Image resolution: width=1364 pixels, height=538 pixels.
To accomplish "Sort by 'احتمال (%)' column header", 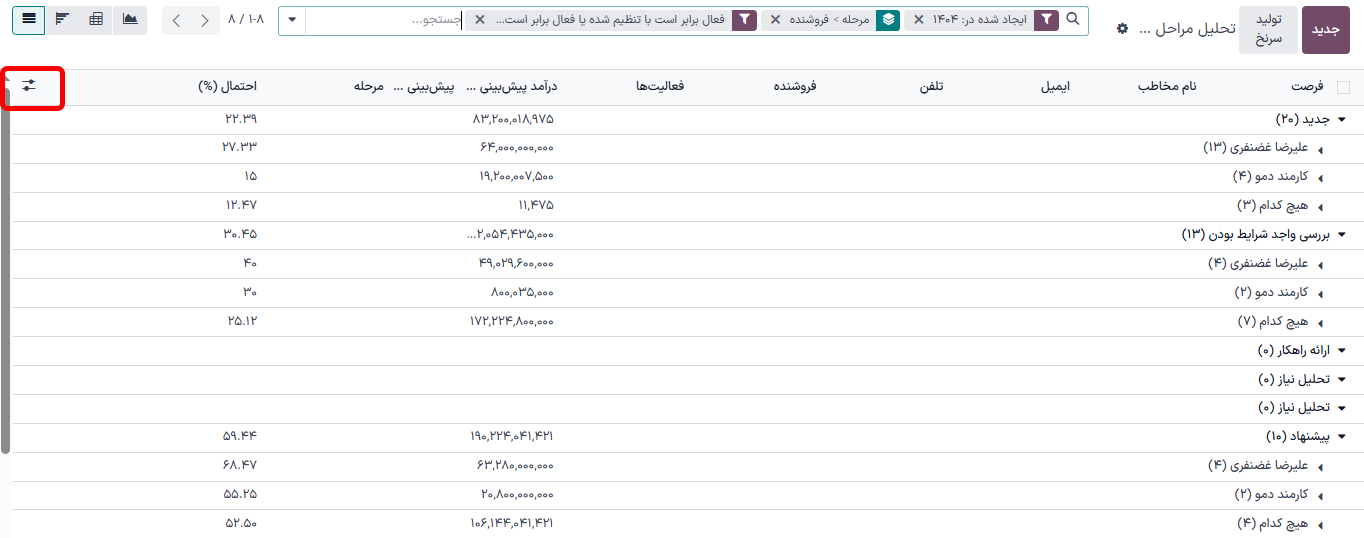I will 228,87.
